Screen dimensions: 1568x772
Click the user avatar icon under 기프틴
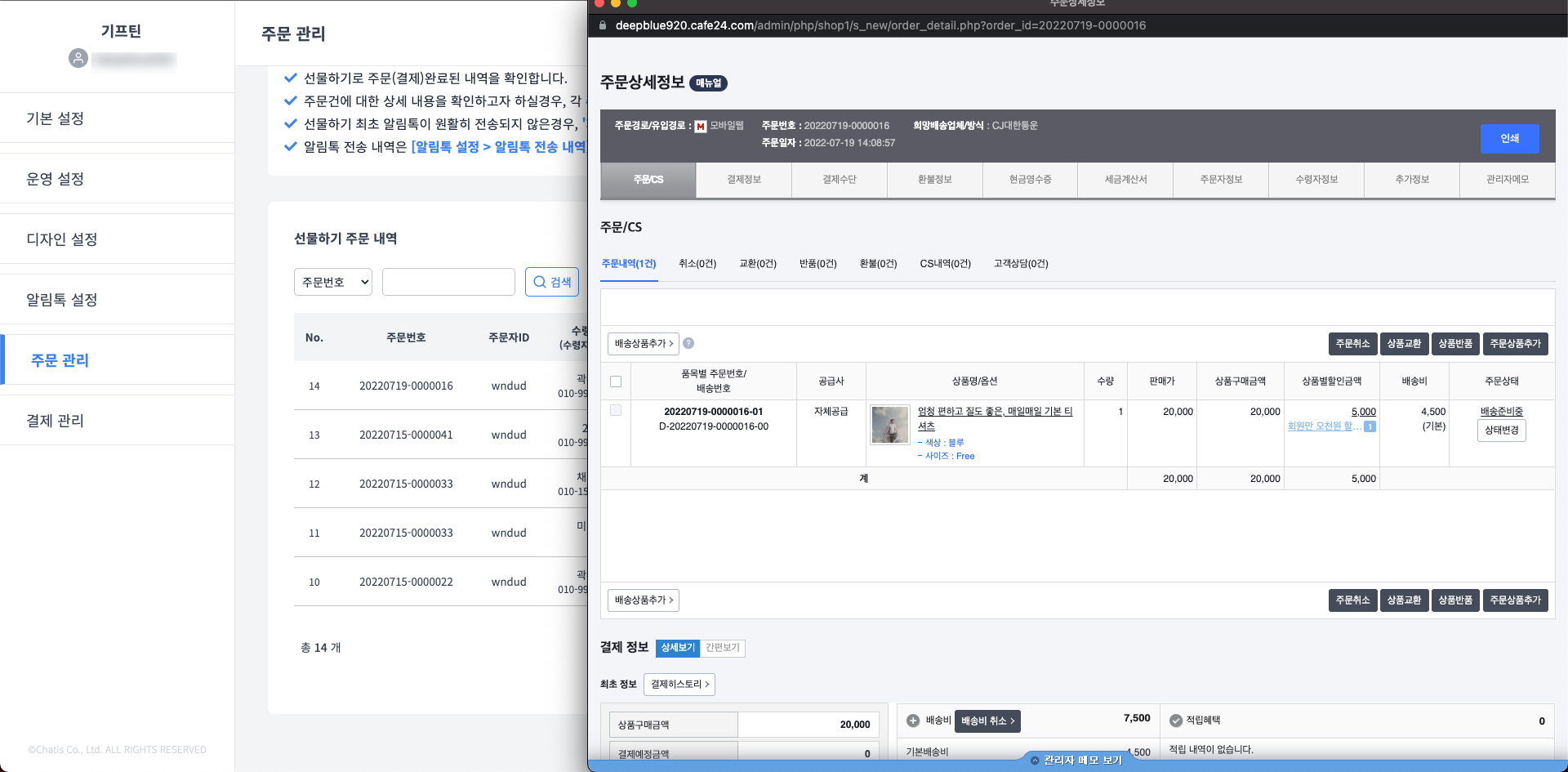coord(78,59)
